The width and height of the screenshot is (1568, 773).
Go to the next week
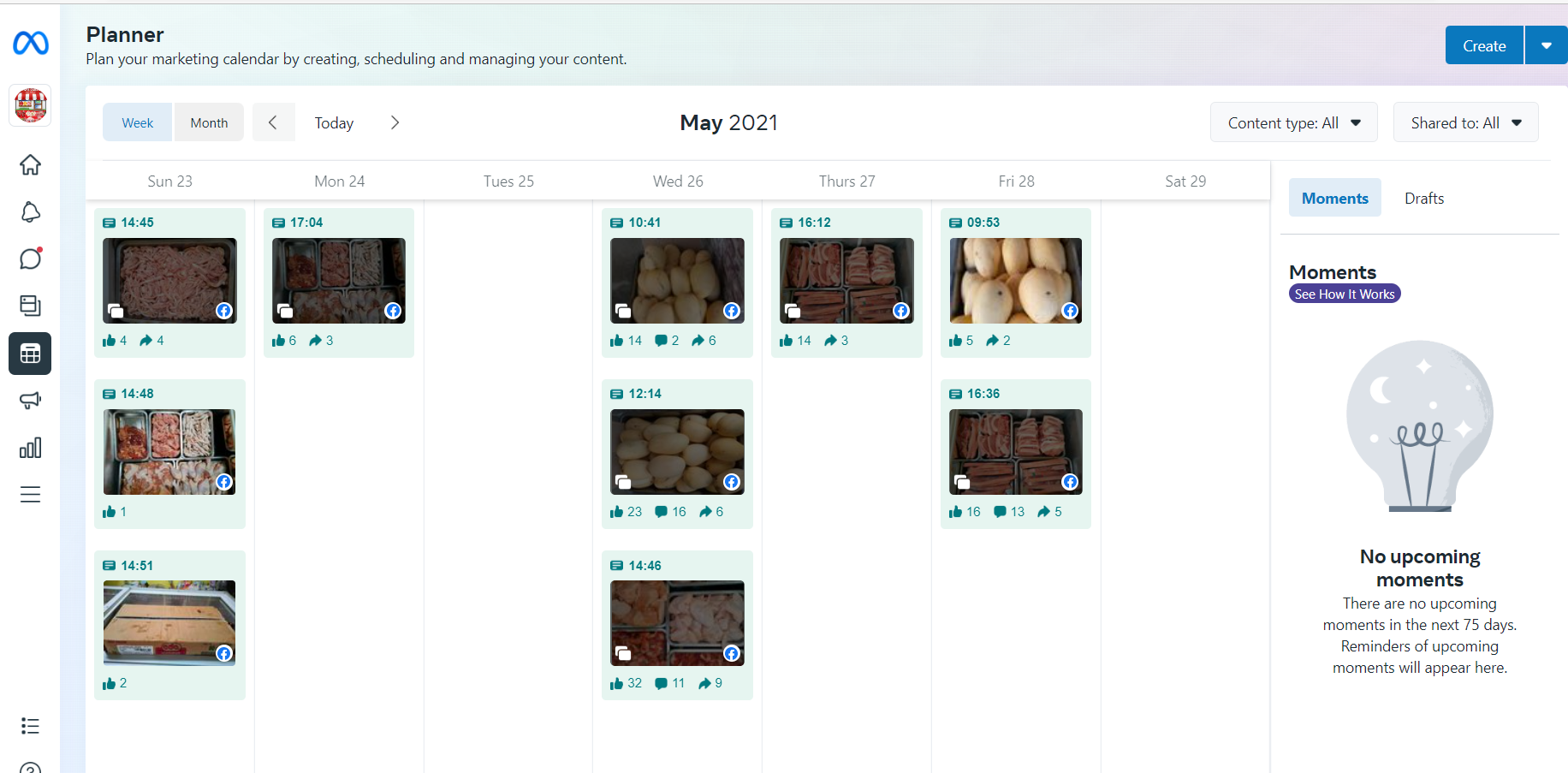tap(395, 122)
